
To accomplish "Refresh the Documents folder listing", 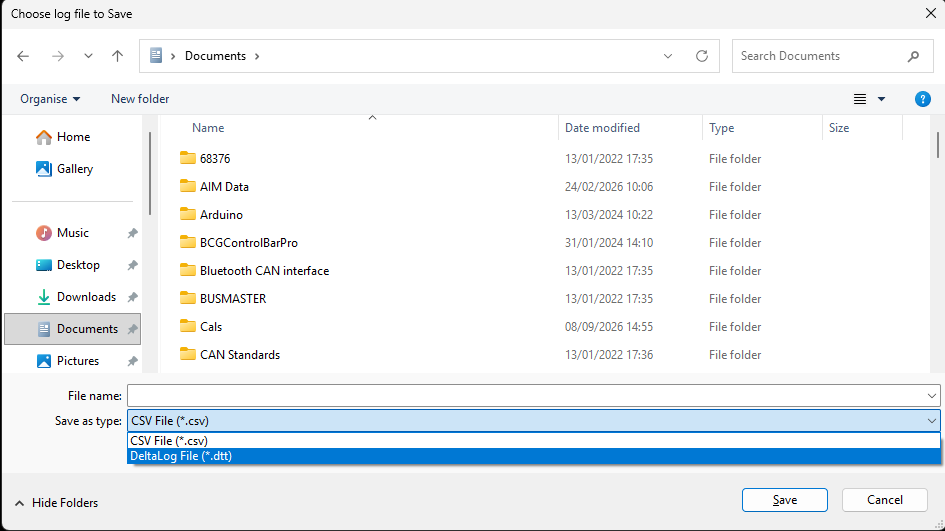I will (x=702, y=56).
